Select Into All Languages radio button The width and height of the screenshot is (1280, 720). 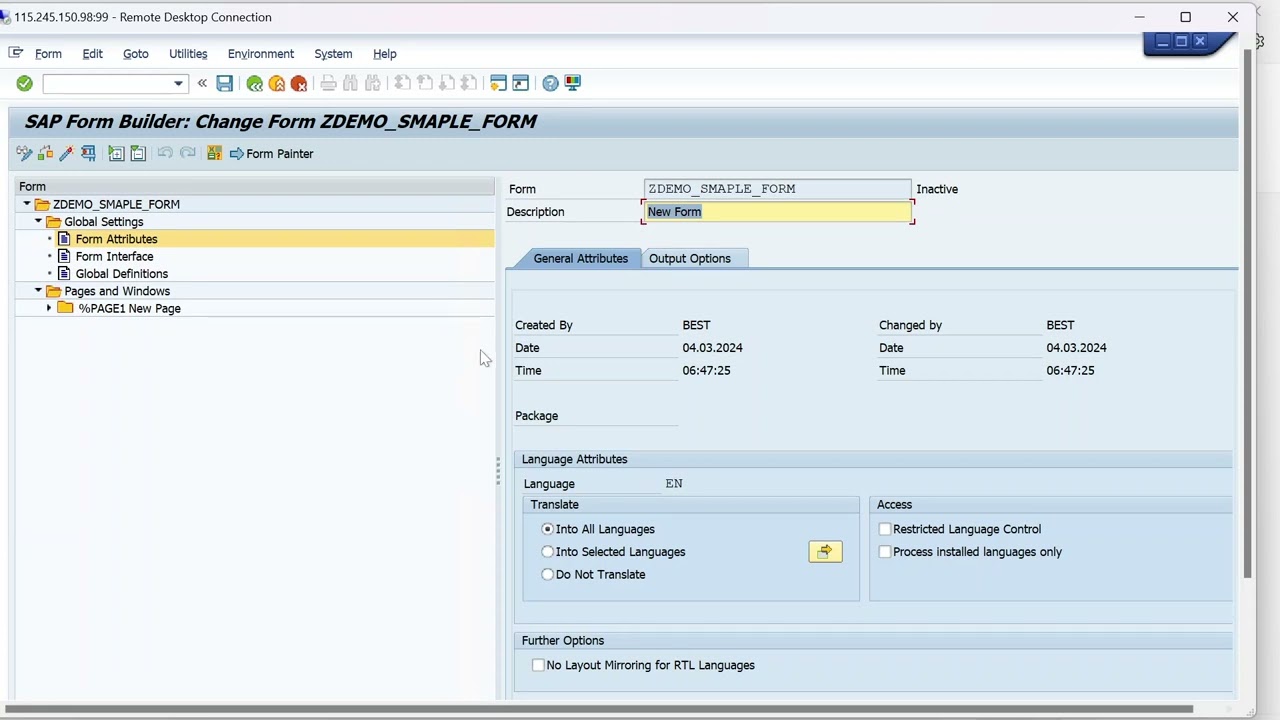pyautogui.click(x=547, y=529)
